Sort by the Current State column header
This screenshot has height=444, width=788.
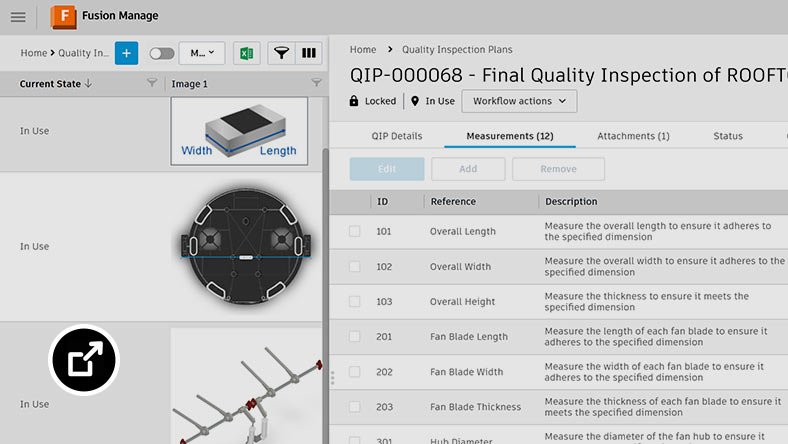[56, 84]
